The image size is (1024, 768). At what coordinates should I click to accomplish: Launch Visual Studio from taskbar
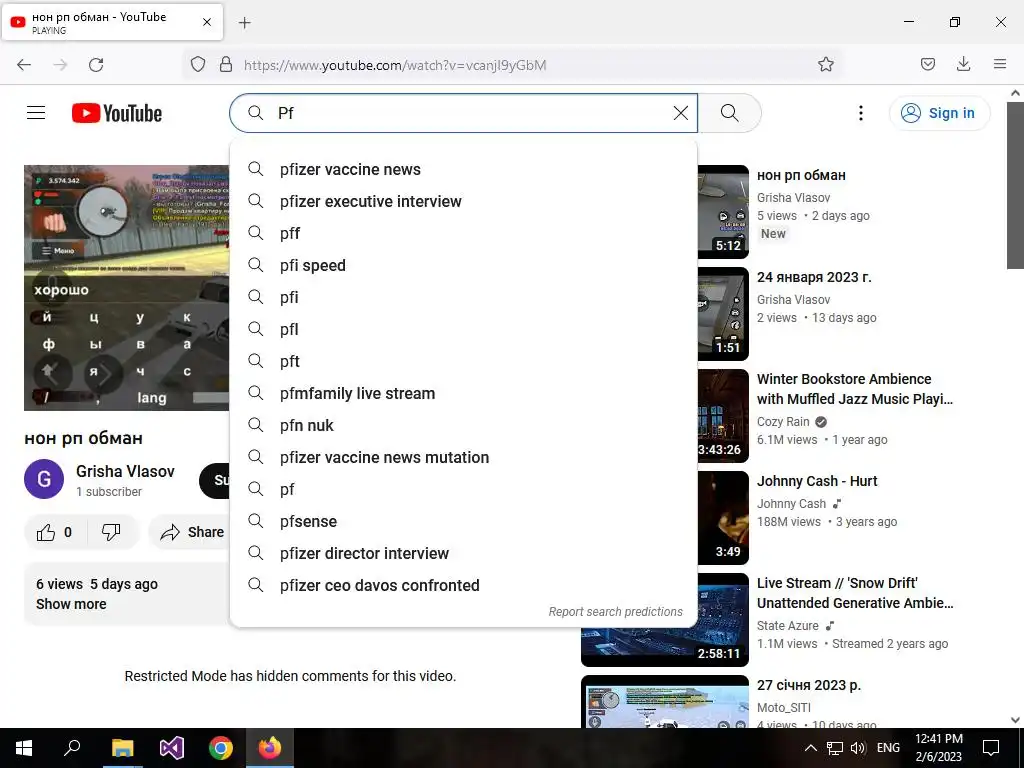click(172, 748)
